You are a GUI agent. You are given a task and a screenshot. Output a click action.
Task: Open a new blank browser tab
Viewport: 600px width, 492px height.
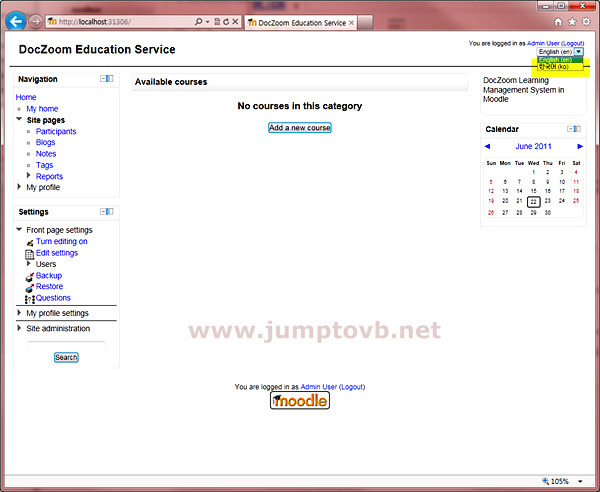(x=365, y=23)
